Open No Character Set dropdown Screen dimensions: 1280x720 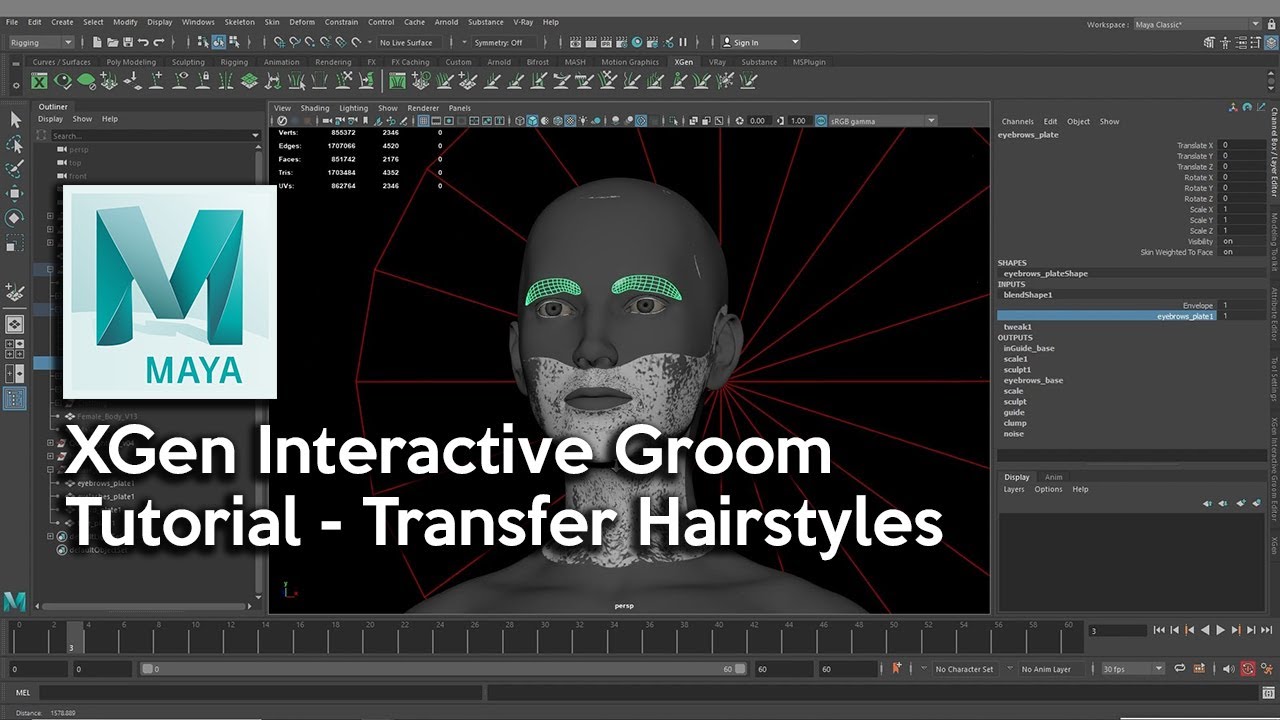pos(966,669)
